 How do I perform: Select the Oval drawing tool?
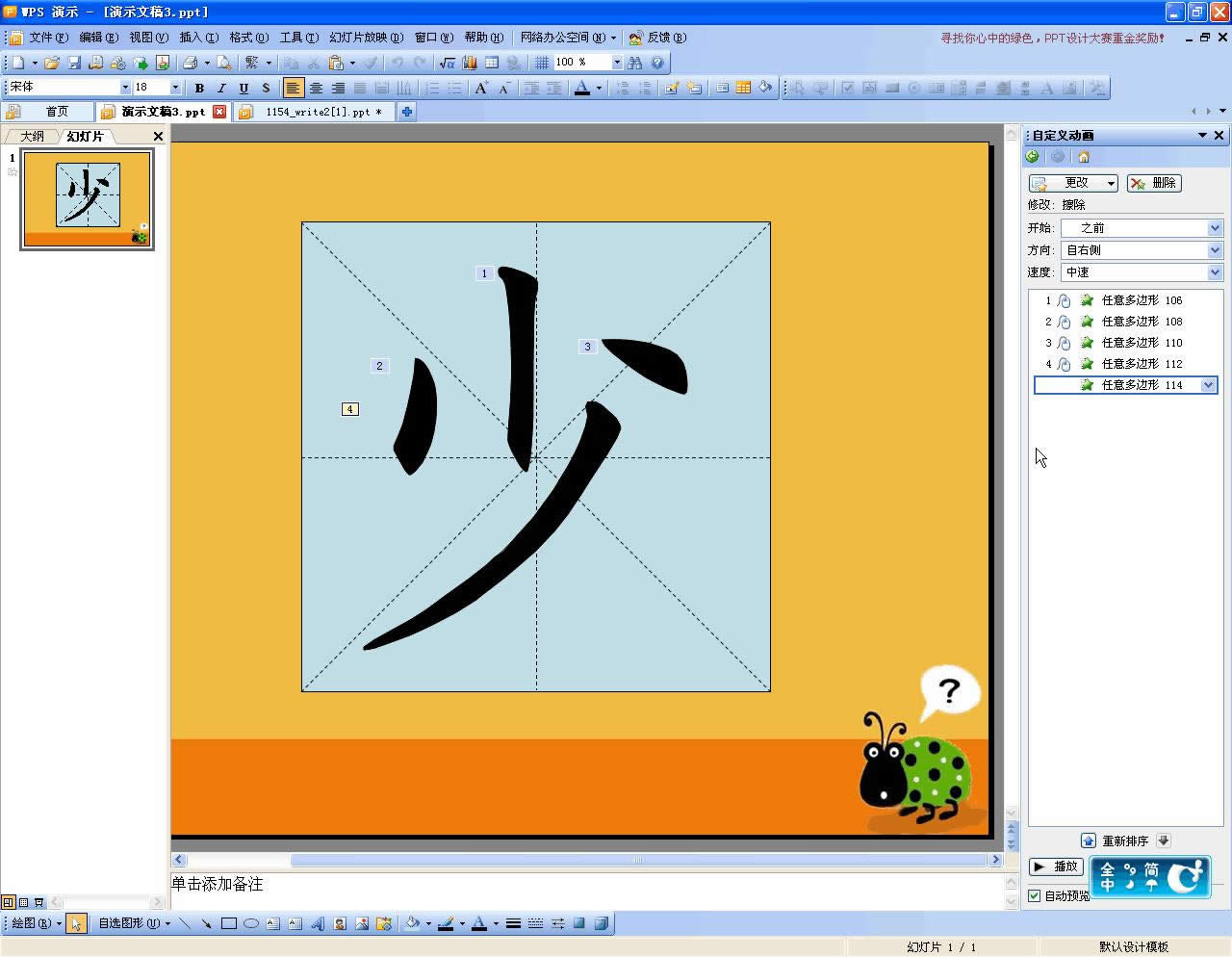coord(251,923)
